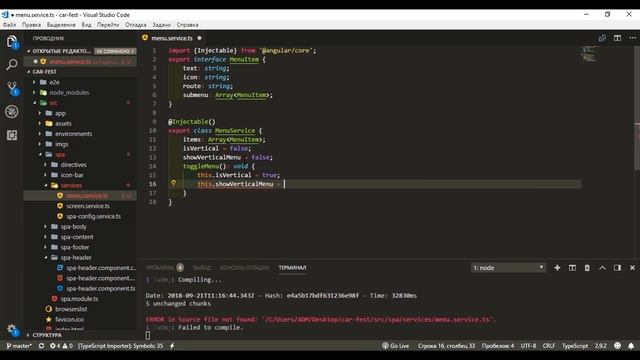Click the master branch indicator

19,346
